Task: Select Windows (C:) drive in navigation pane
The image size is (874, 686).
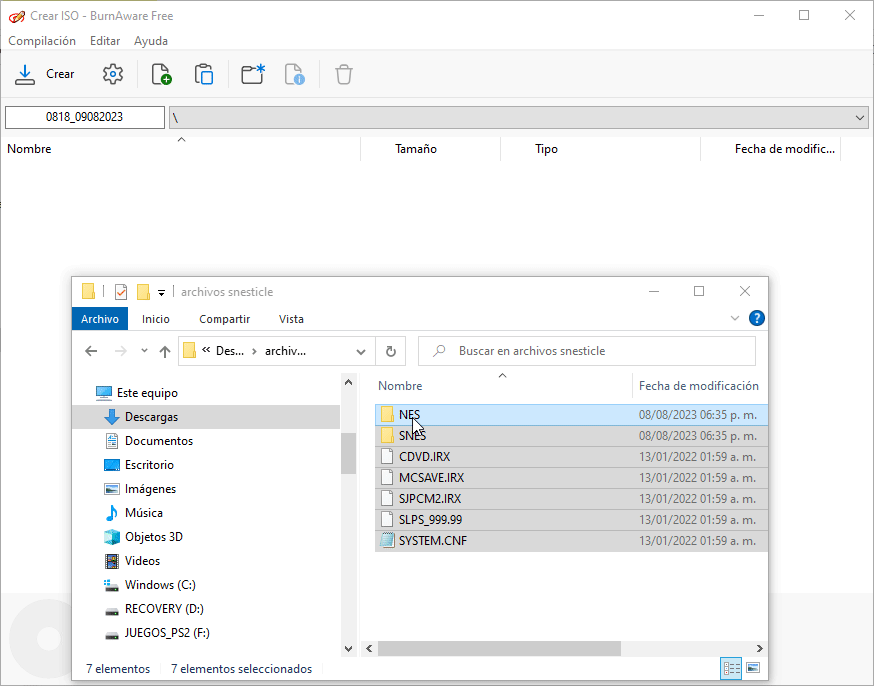Action: click(160, 585)
